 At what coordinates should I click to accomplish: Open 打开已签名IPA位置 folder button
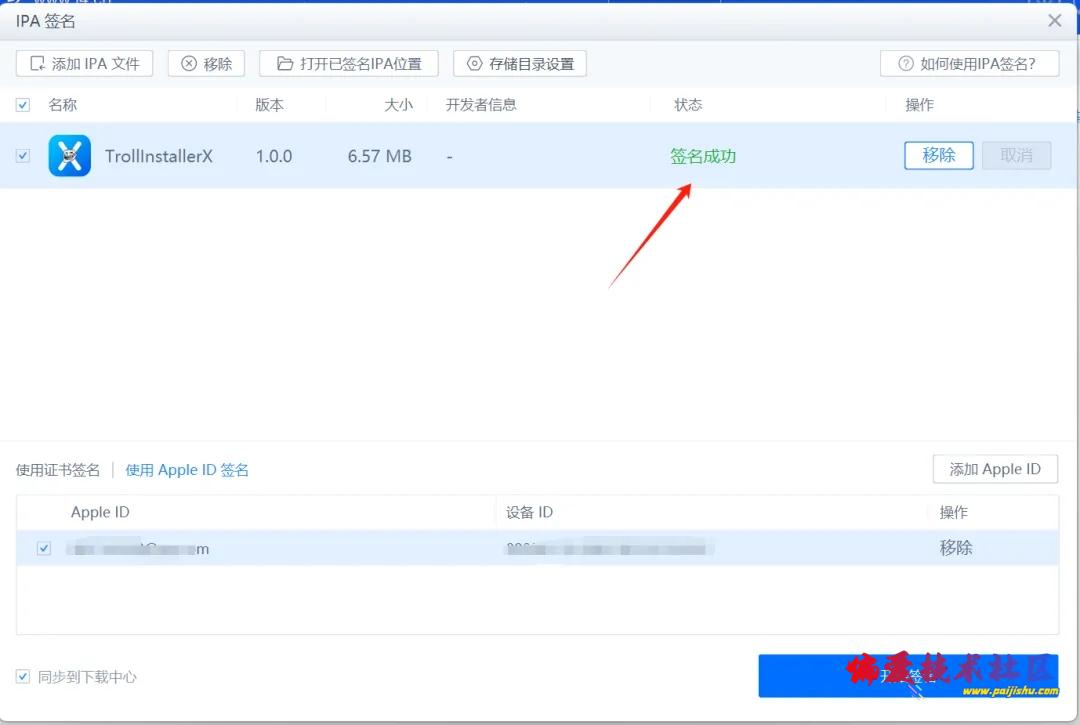[349, 63]
